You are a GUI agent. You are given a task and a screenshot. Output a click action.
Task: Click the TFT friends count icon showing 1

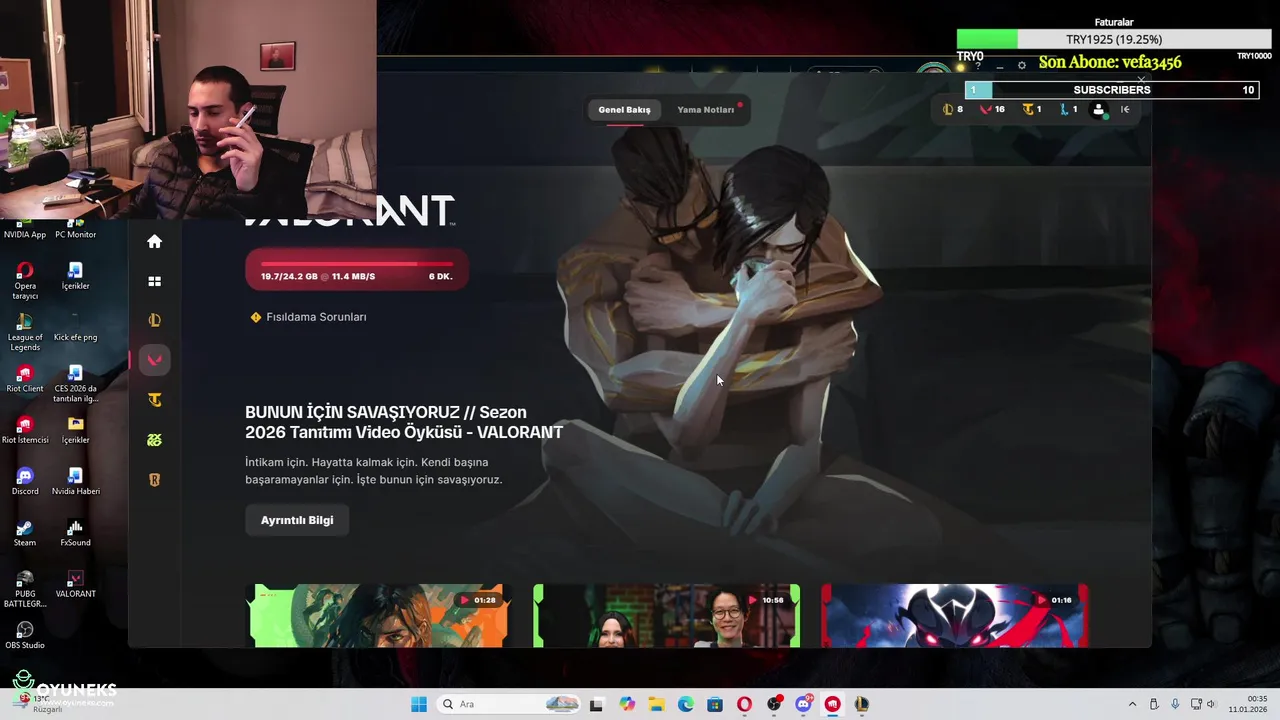click(1032, 109)
